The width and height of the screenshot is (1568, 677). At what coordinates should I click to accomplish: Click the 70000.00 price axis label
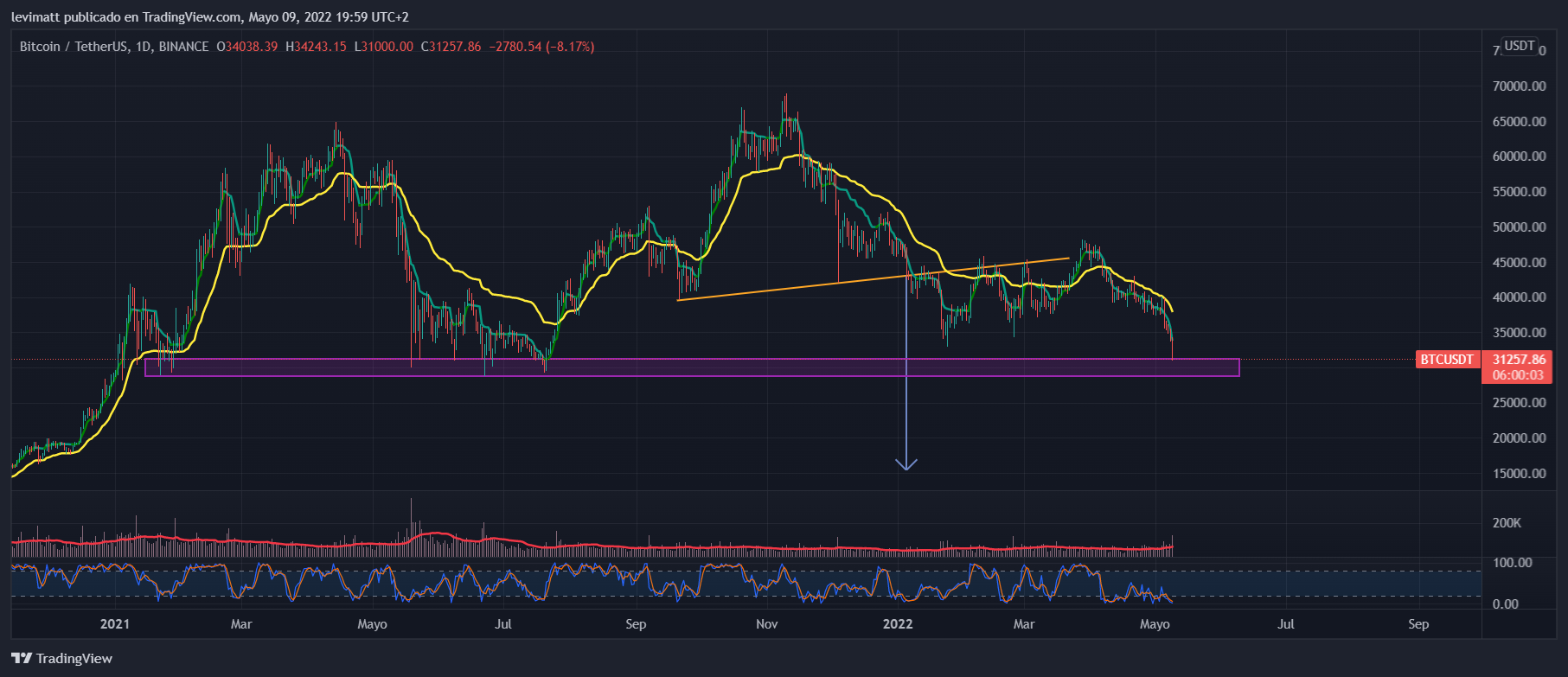pyautogui.click(x=1519, y=86)
